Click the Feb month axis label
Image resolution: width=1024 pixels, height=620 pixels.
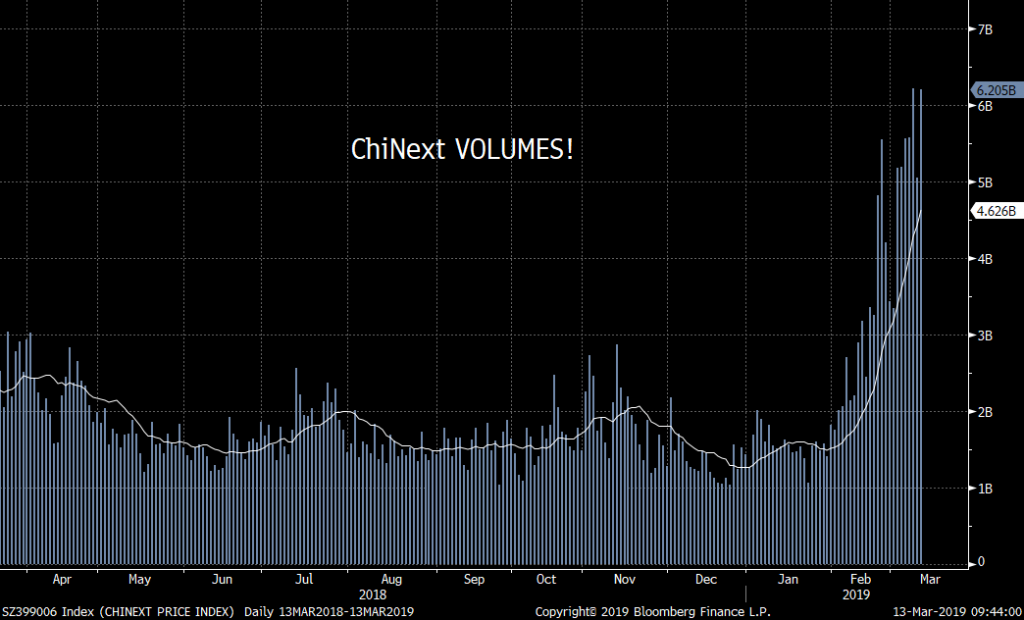coord(861,579)
